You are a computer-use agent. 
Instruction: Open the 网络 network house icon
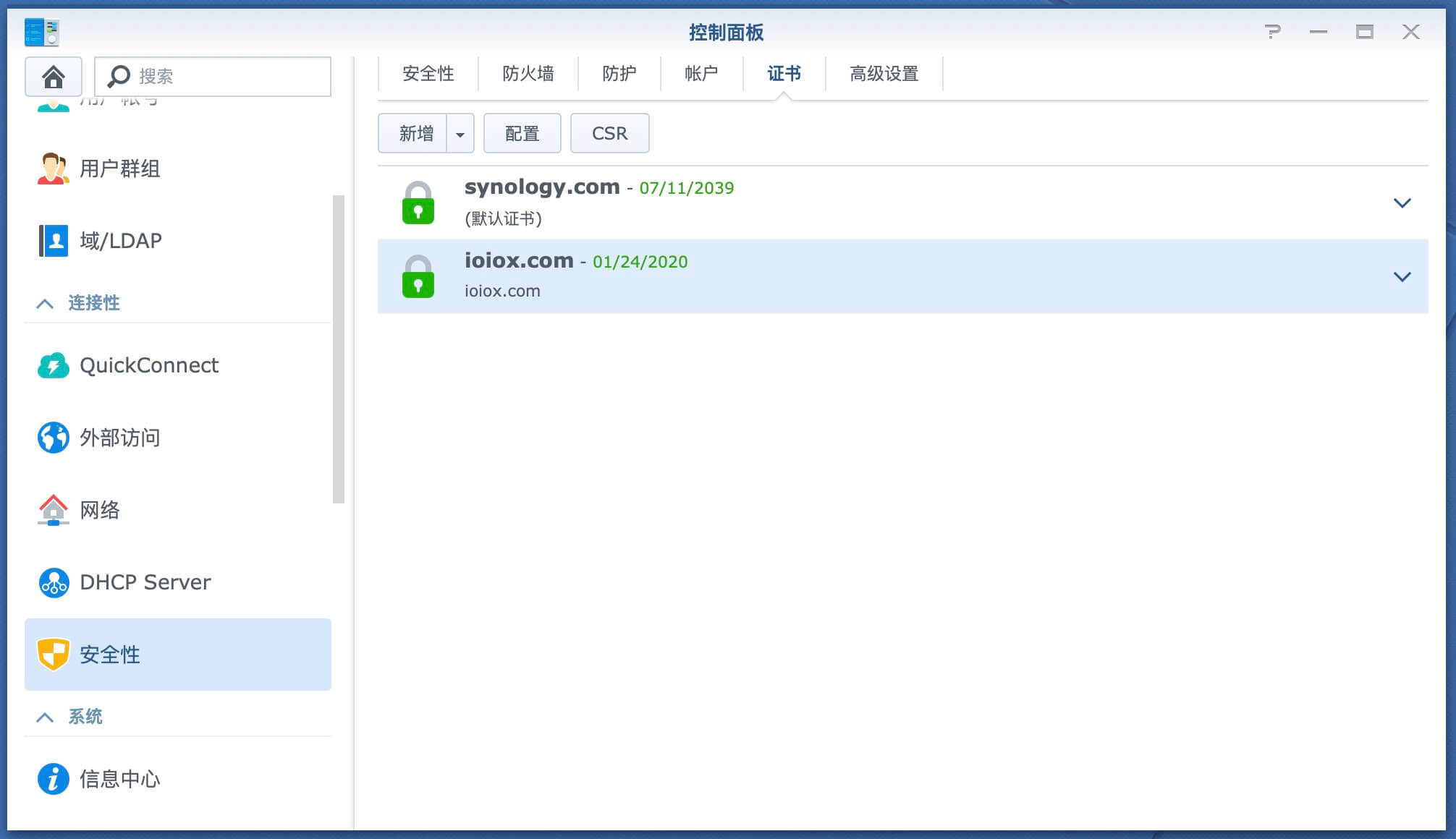pos(53,510)
